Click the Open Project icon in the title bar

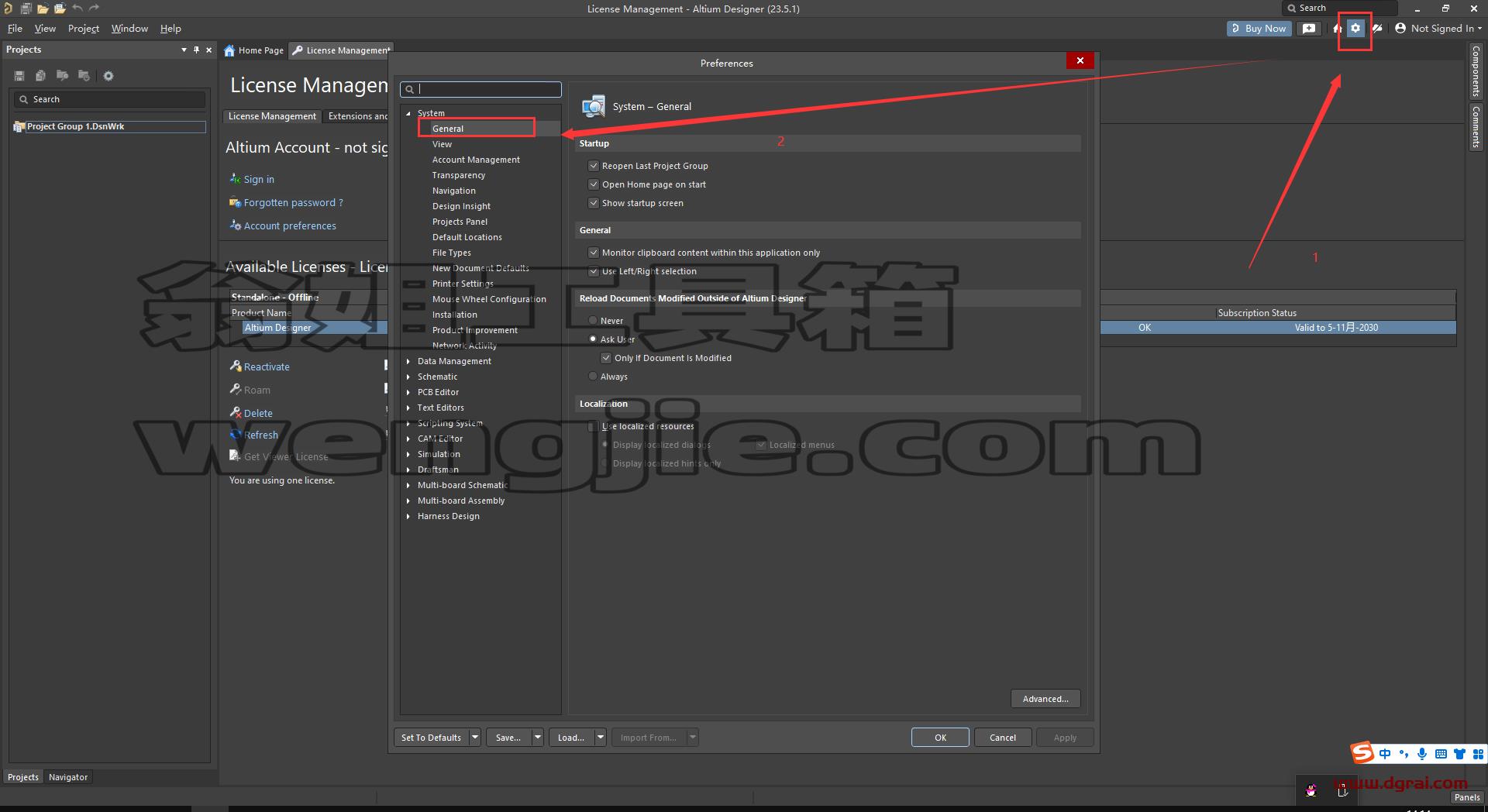tap(60, 9)
